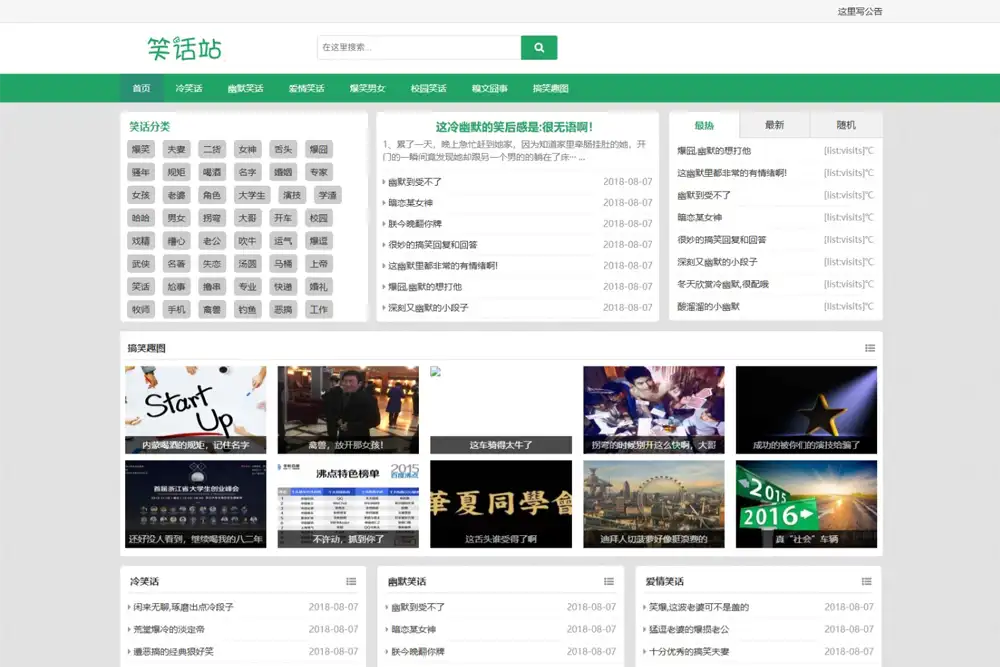Switch to the 最新 tab

[x=775, y=124]
